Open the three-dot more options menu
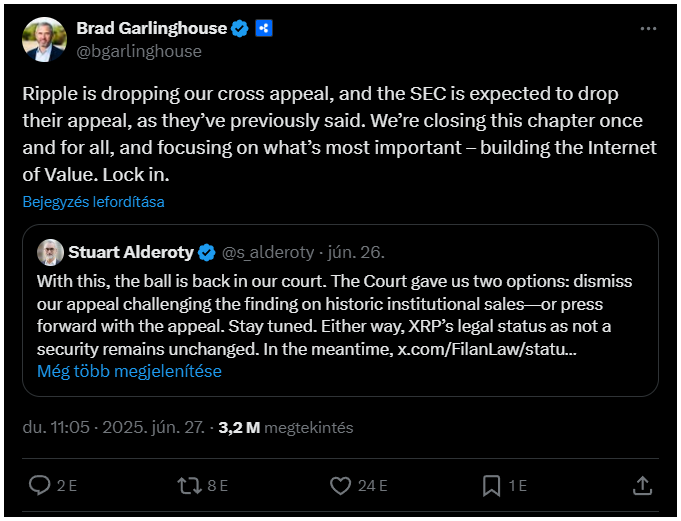 coord(648,29)
